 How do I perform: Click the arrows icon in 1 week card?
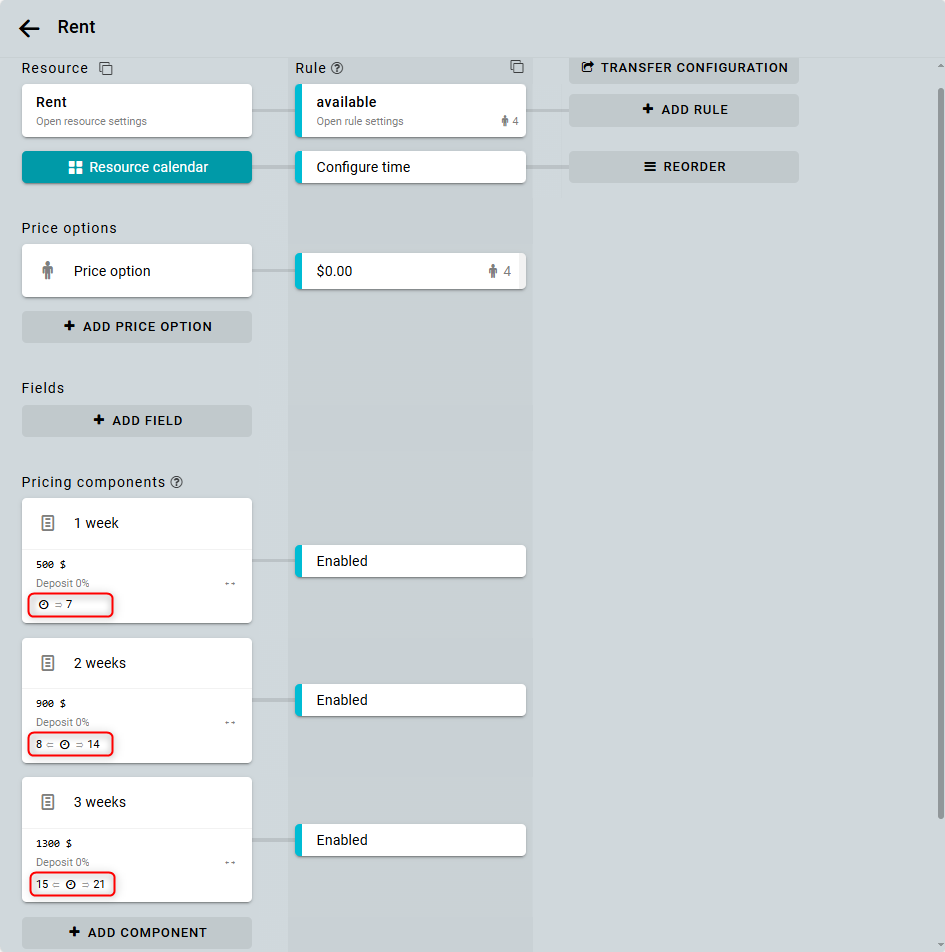230,583
